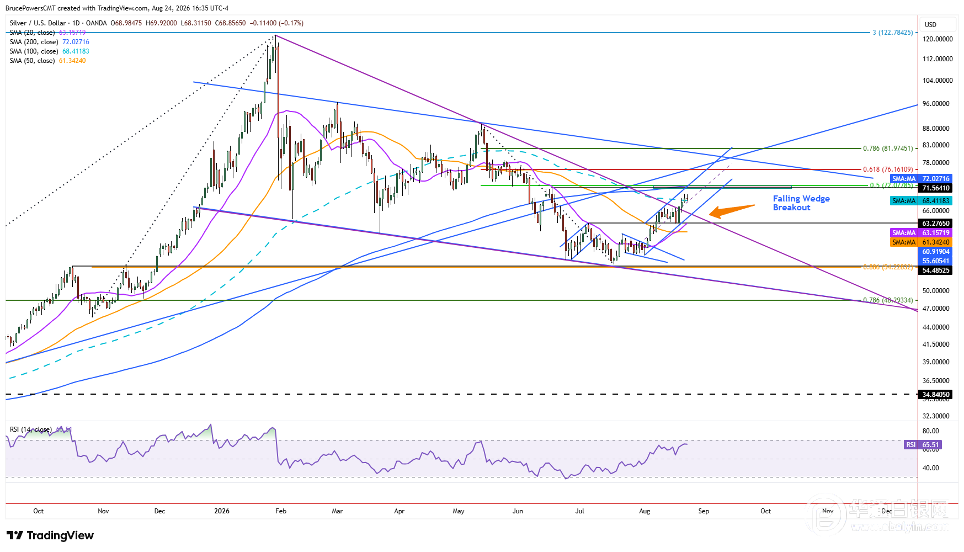The height and width of the screenshot is (552, 964).
Task: Click the 71.56410 price label
Action: pos(934,188)
